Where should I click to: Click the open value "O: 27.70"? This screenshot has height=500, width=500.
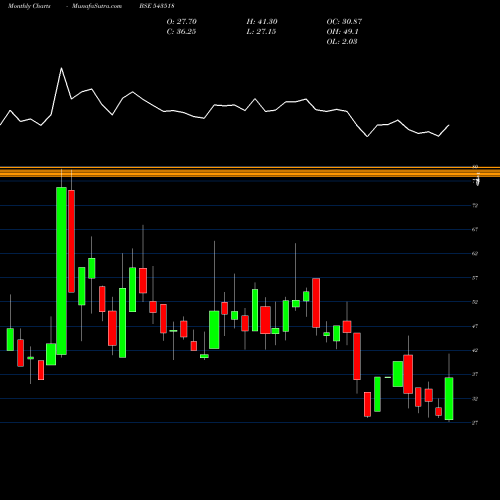[x=182, y=22]
